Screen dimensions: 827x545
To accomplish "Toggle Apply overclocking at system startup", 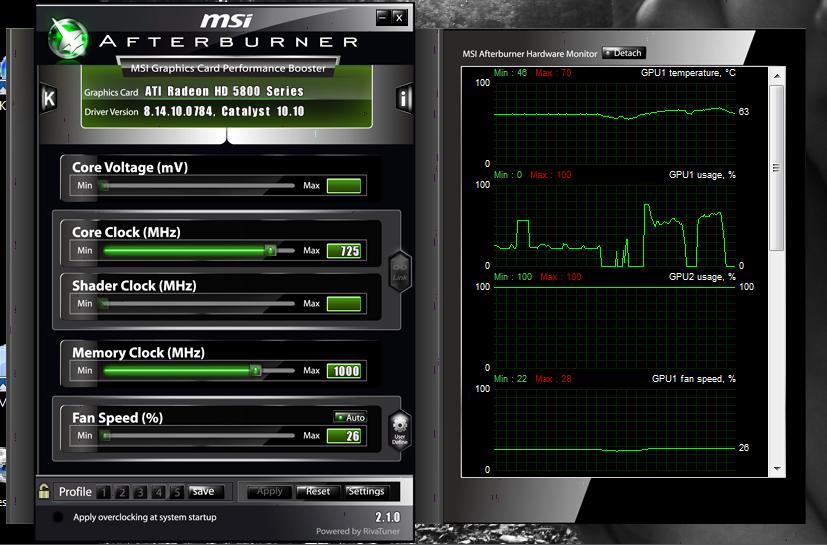I will click(x=57, y=517).
